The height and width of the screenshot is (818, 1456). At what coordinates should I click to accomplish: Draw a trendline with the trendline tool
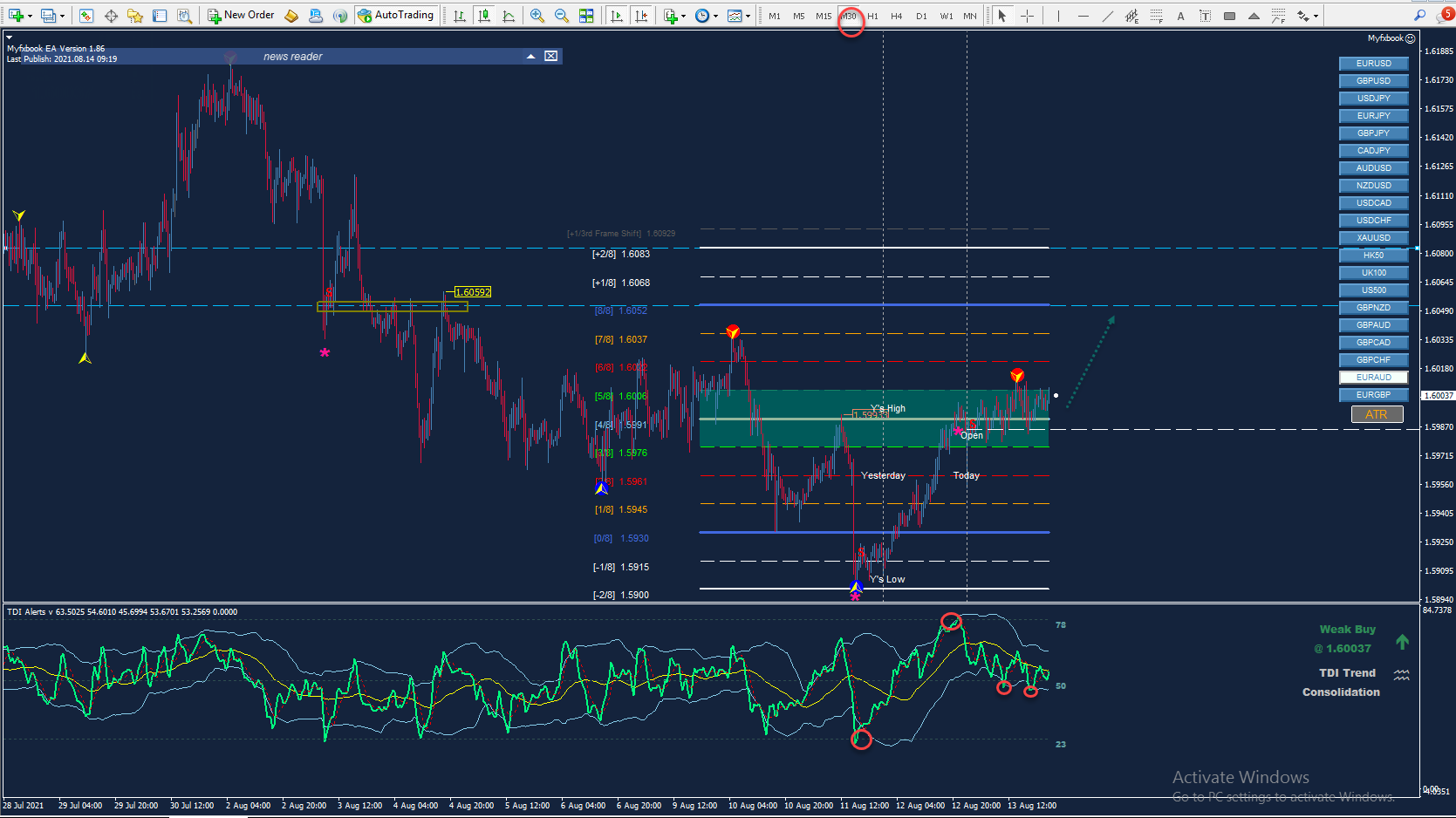pyautogui.click(x=1107, y=16)
